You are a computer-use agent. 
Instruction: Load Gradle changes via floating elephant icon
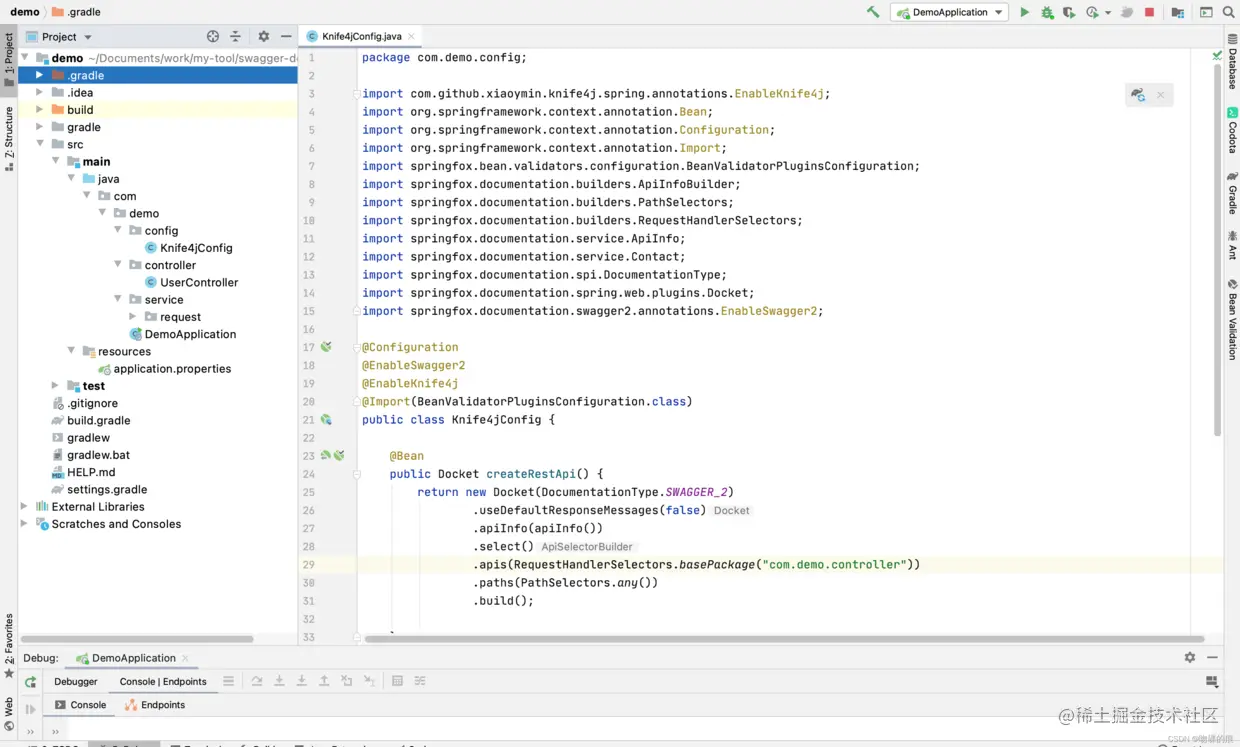(1138, 95)
